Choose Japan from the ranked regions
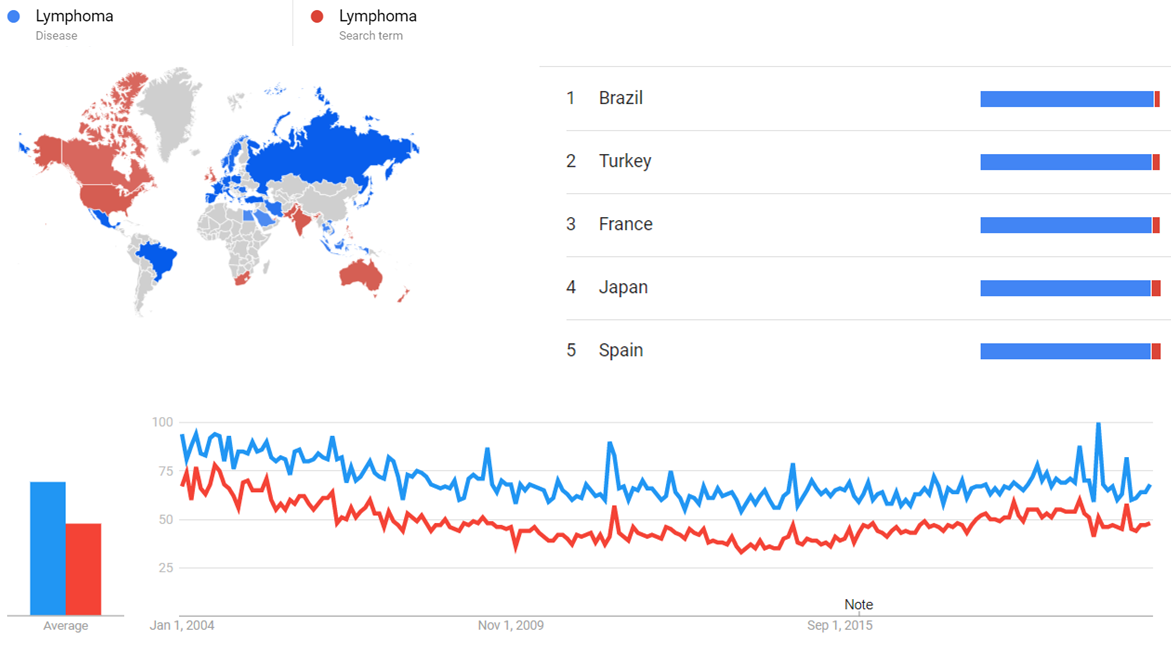This screenshot has width=1171, height=648. (x=623, y=287)
